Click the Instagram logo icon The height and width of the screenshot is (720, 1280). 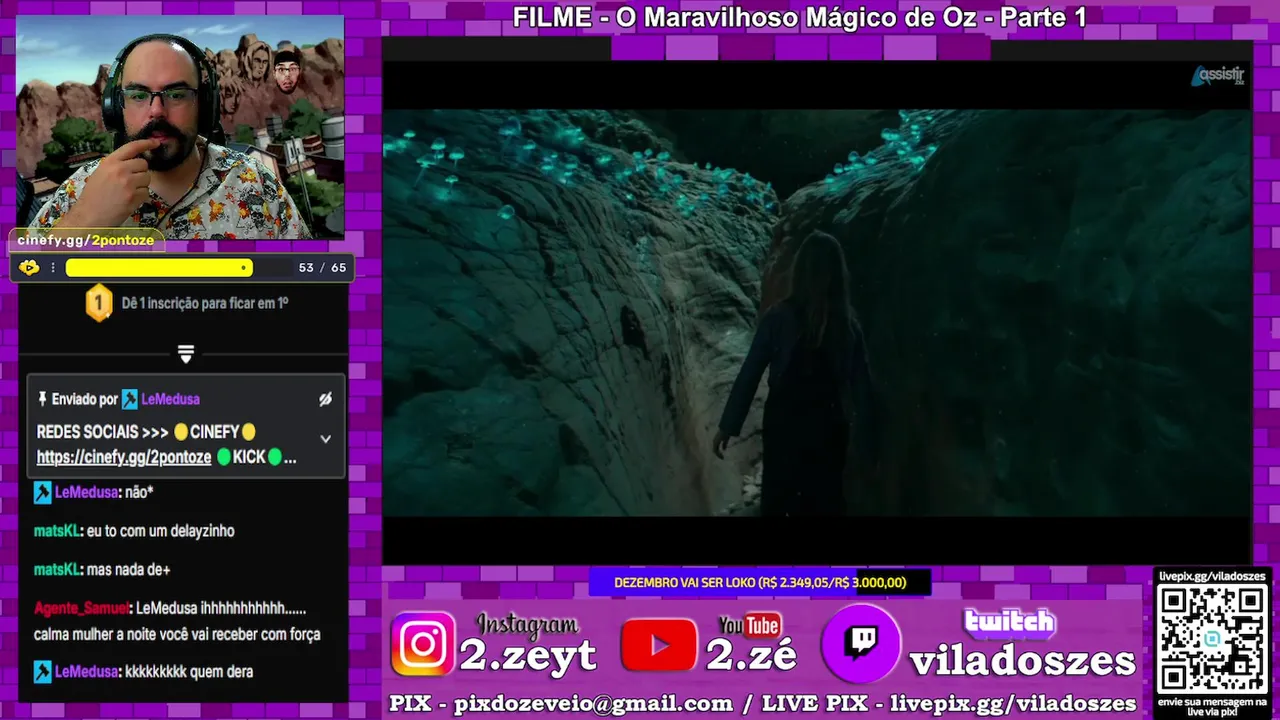coord(423,644)
